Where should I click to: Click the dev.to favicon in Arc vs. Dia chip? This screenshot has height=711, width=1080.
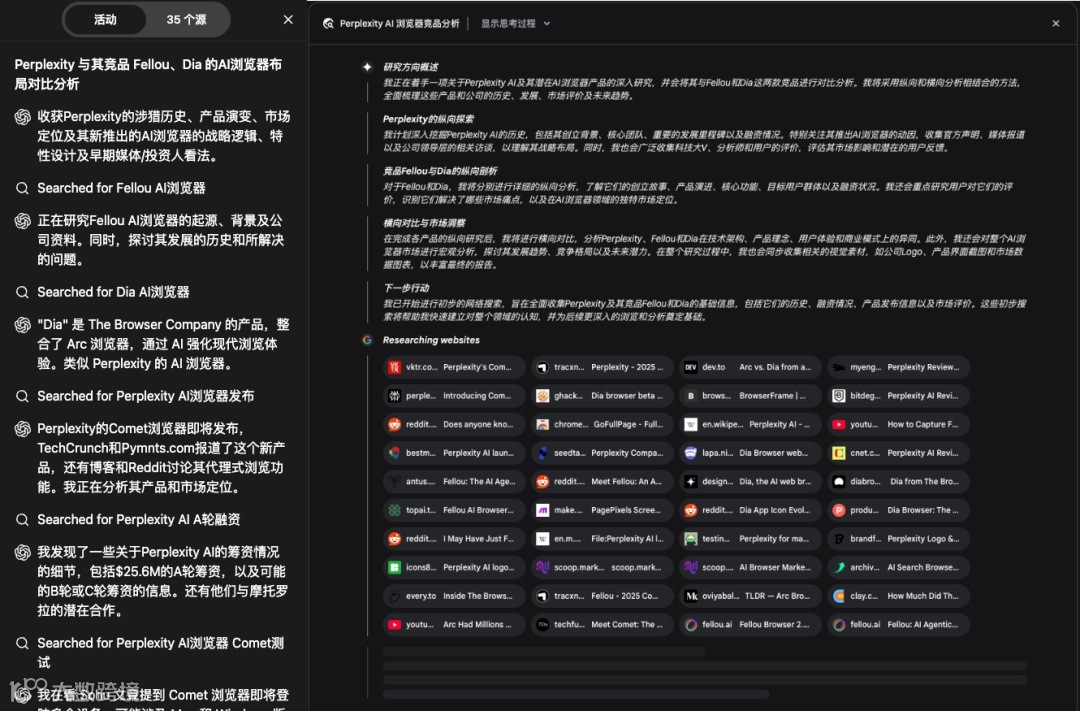point(690,367)
